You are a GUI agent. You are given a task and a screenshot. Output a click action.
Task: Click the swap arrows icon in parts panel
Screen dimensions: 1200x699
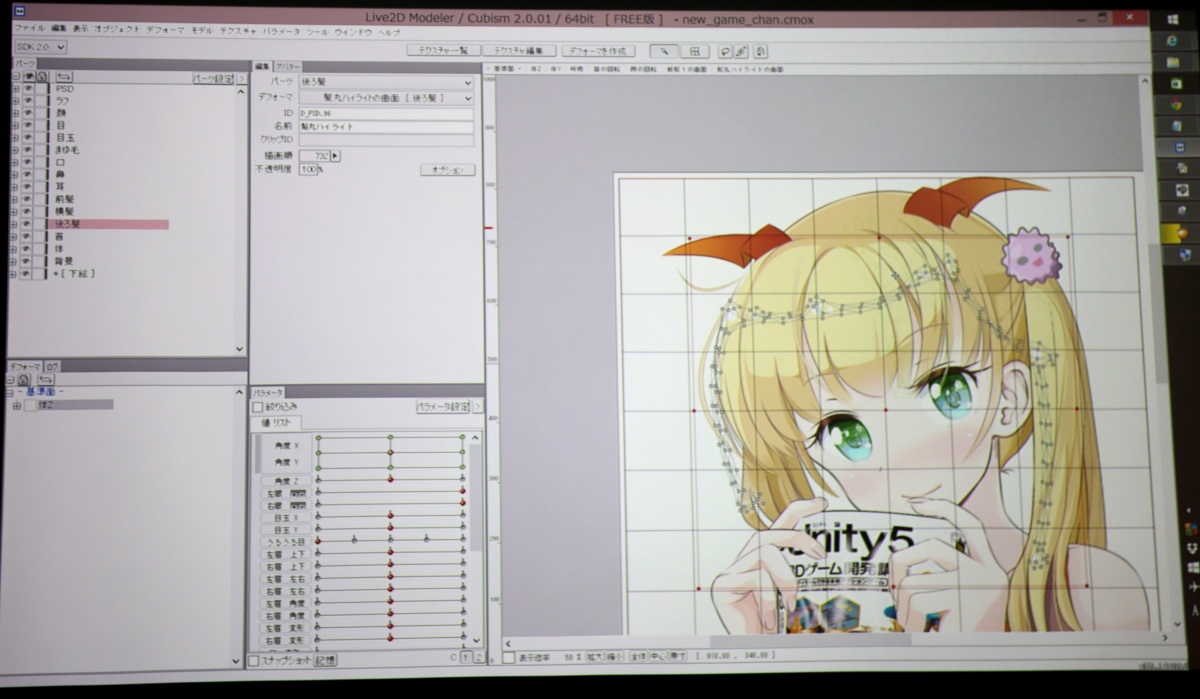[63, 77]
